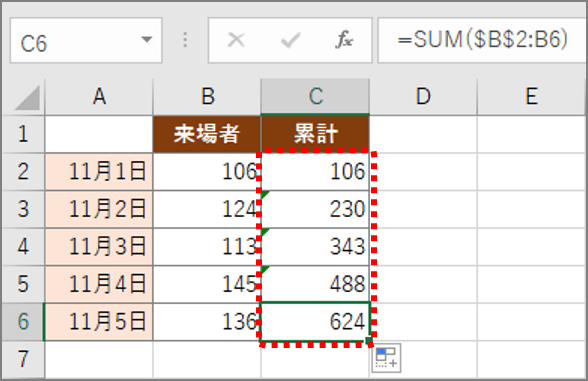Screen dimensions: 588x381
Task: Click the green error indicator in cell C3
Action: point(265,195)
